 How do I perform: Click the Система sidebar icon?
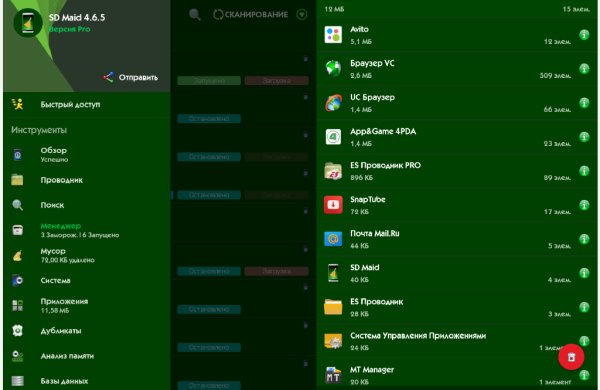pyautogui.click(x=18, y=281)
